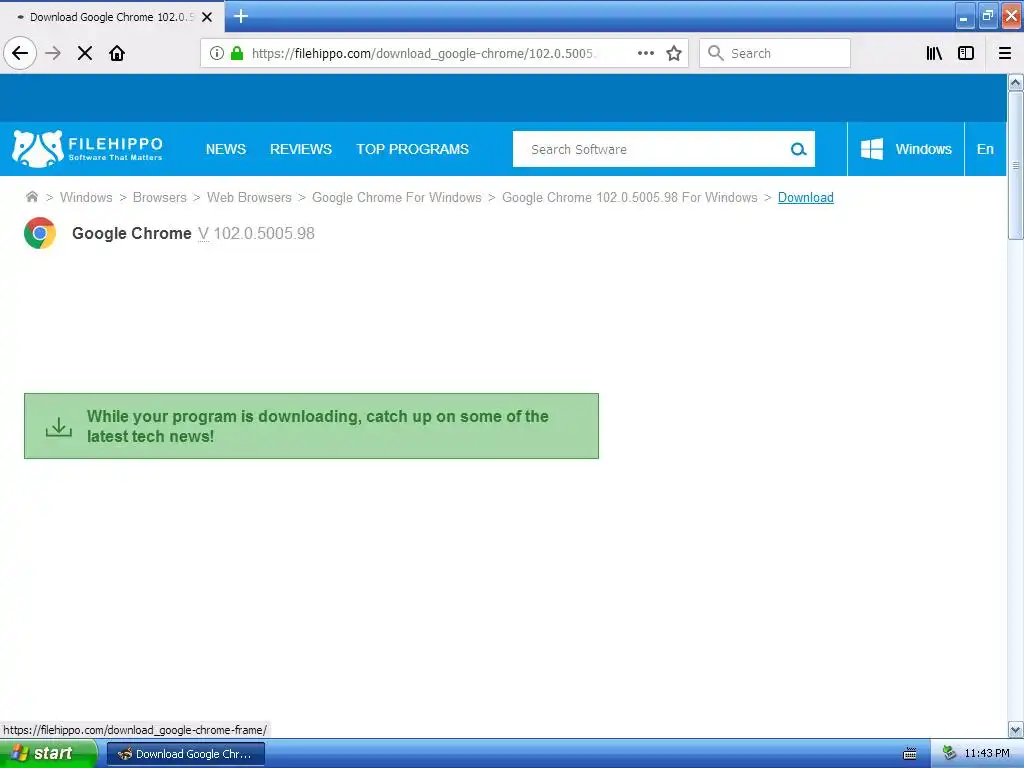Open the keyboard icon in taskbar

tap(910, 754)
